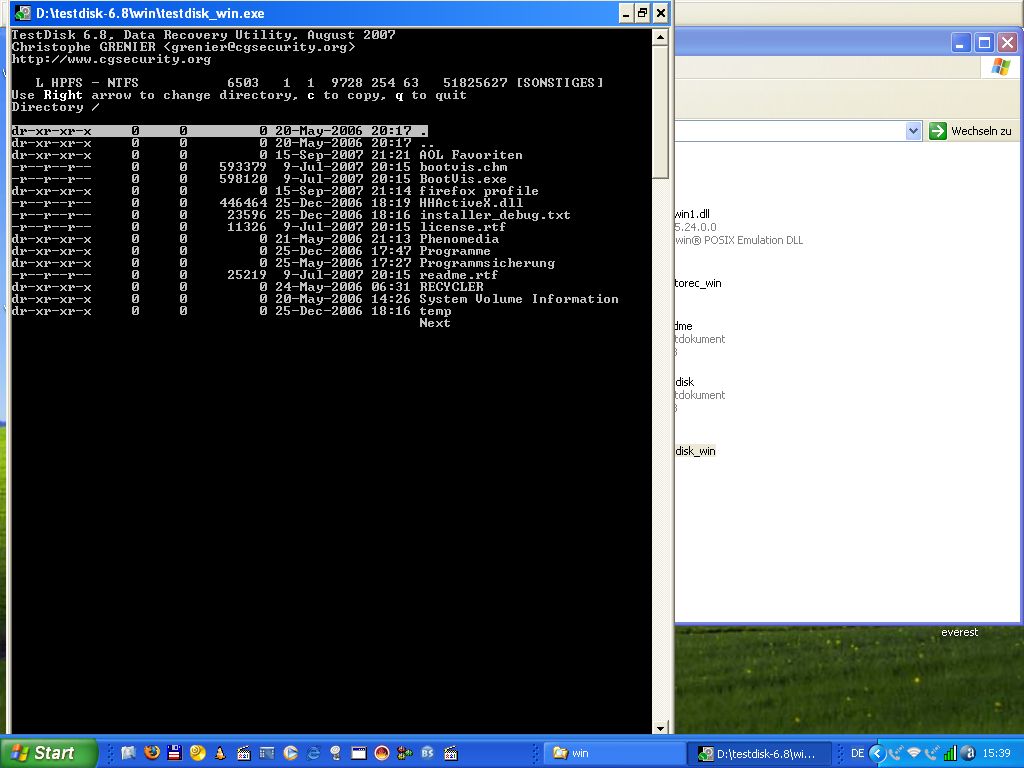The image size is (1024, 768).
Task: Click the console vertical scrollbar thumb
Action: pos(660,111)
